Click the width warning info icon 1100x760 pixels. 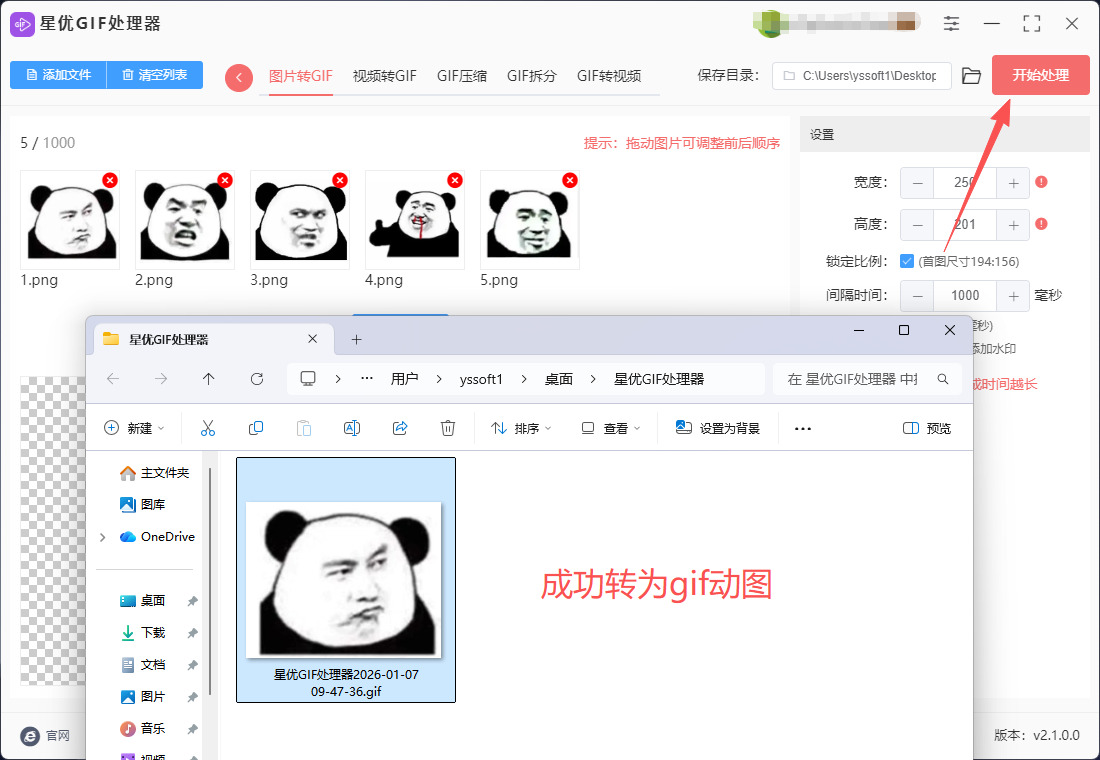(x=1042, y=182)
